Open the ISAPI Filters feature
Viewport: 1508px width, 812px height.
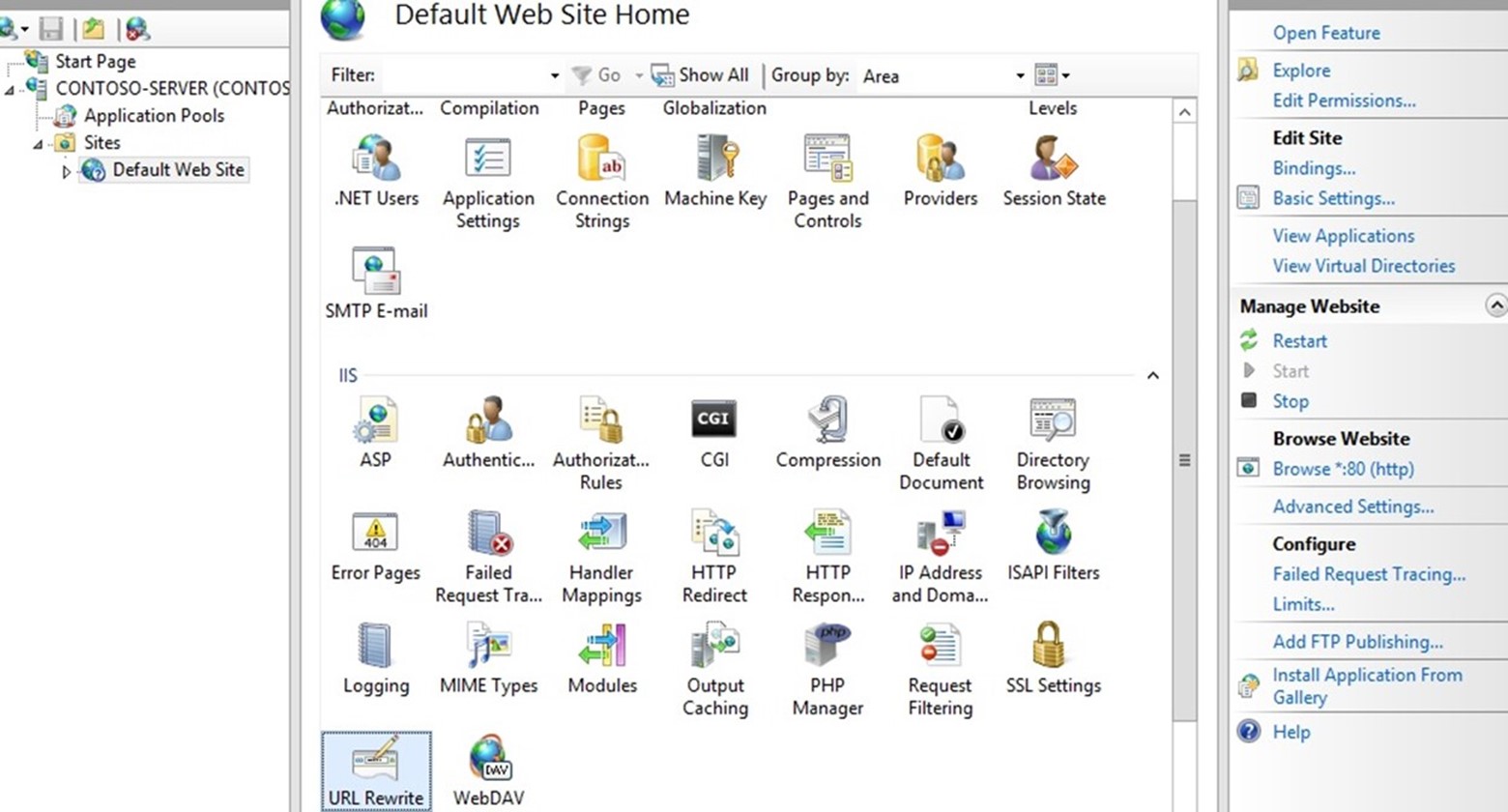pyautogui.click(x=1053, y=546)
